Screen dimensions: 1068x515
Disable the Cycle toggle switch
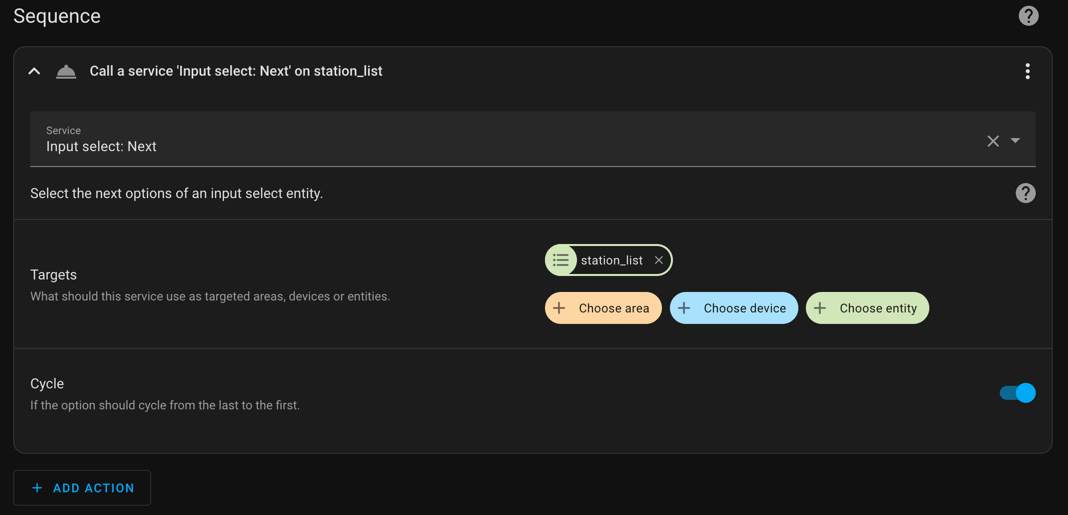pos(1017,393)
